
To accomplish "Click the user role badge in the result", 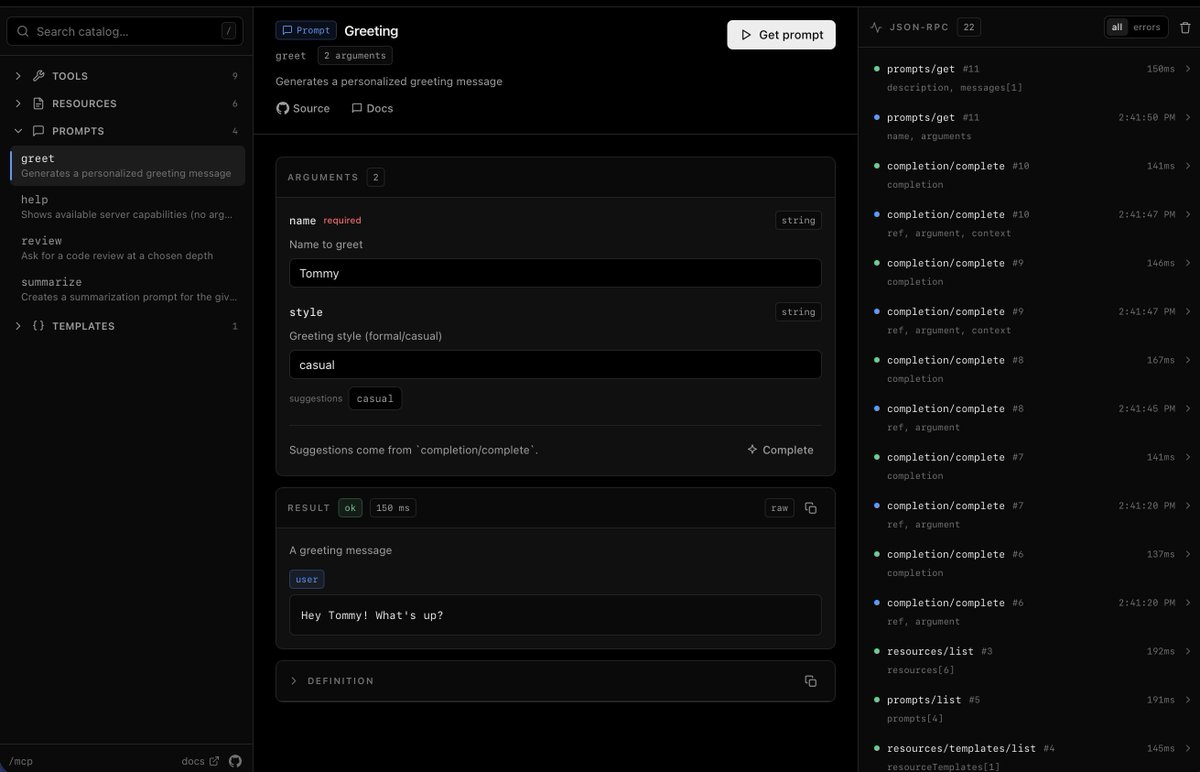I will click(307, 579).
